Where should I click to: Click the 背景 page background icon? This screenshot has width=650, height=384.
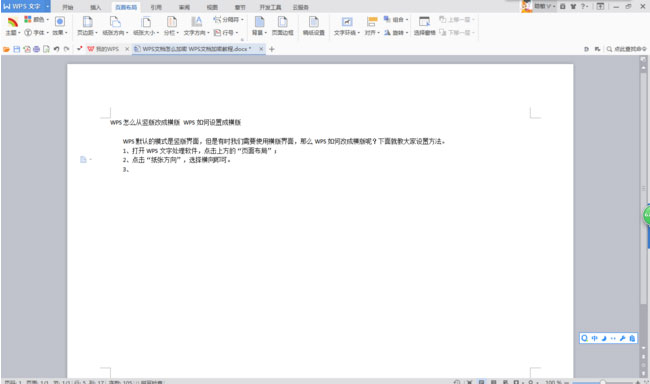click(260, 22)
